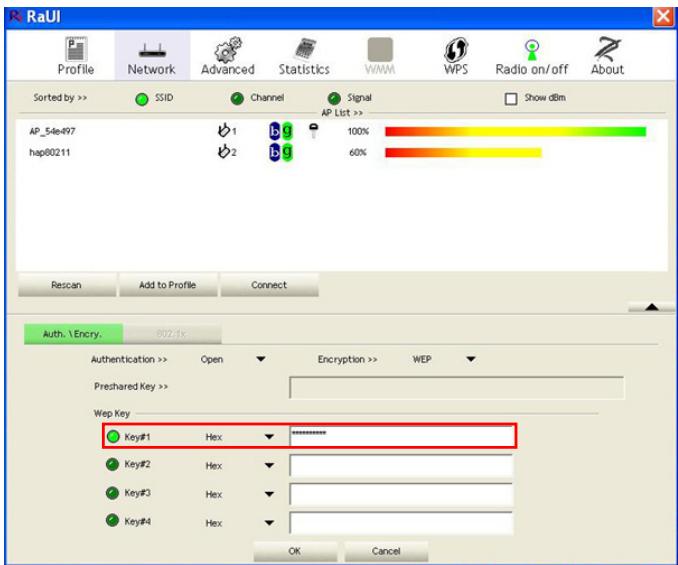Sort AP list by SSID
Viewport: 678px width, 565px height.
(x=142, y=99)
